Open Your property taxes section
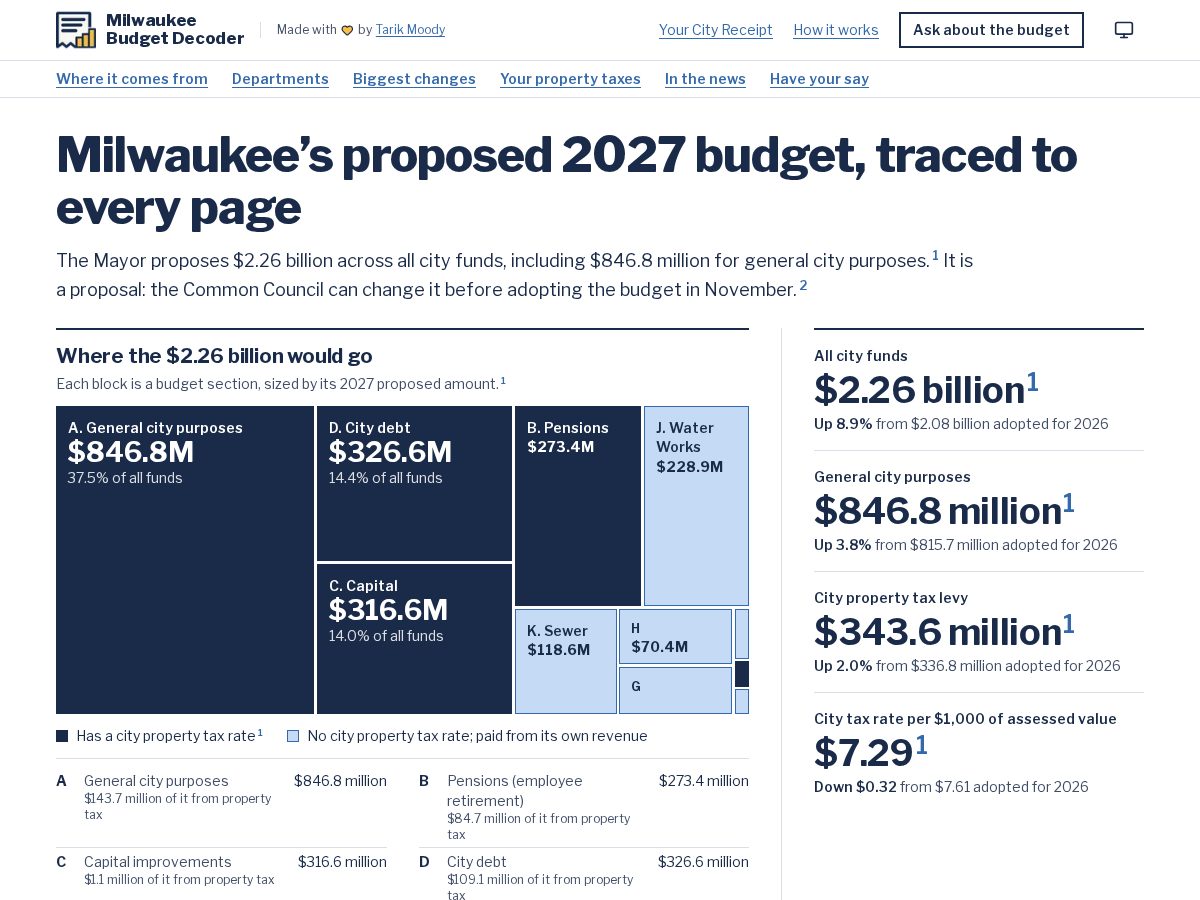1200x900 pixels. click(570, 79)
